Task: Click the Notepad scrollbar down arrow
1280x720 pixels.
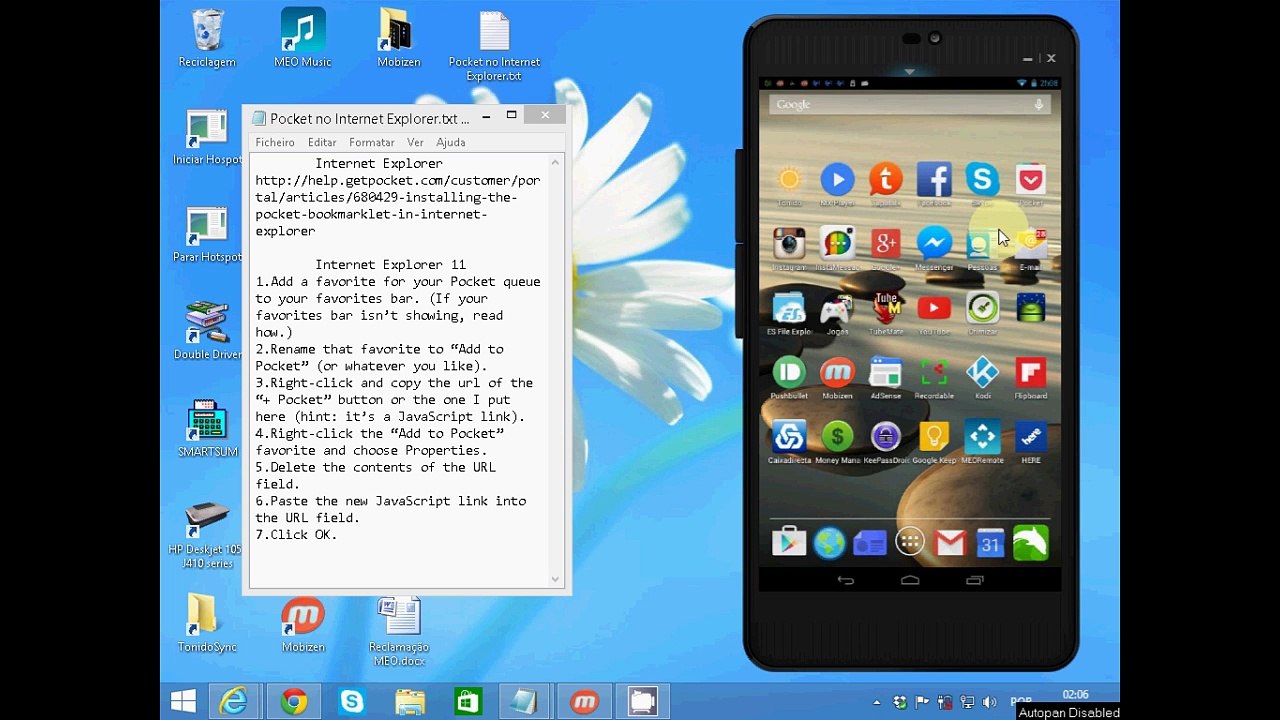Action: (x=556, y=579)
